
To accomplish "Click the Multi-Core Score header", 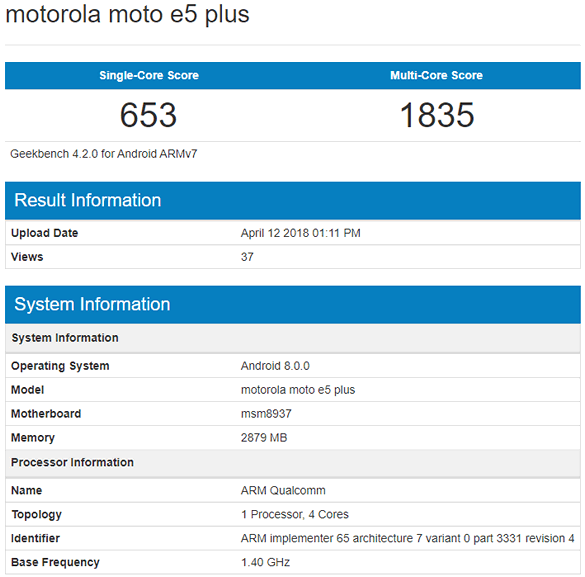I will 437,75.
